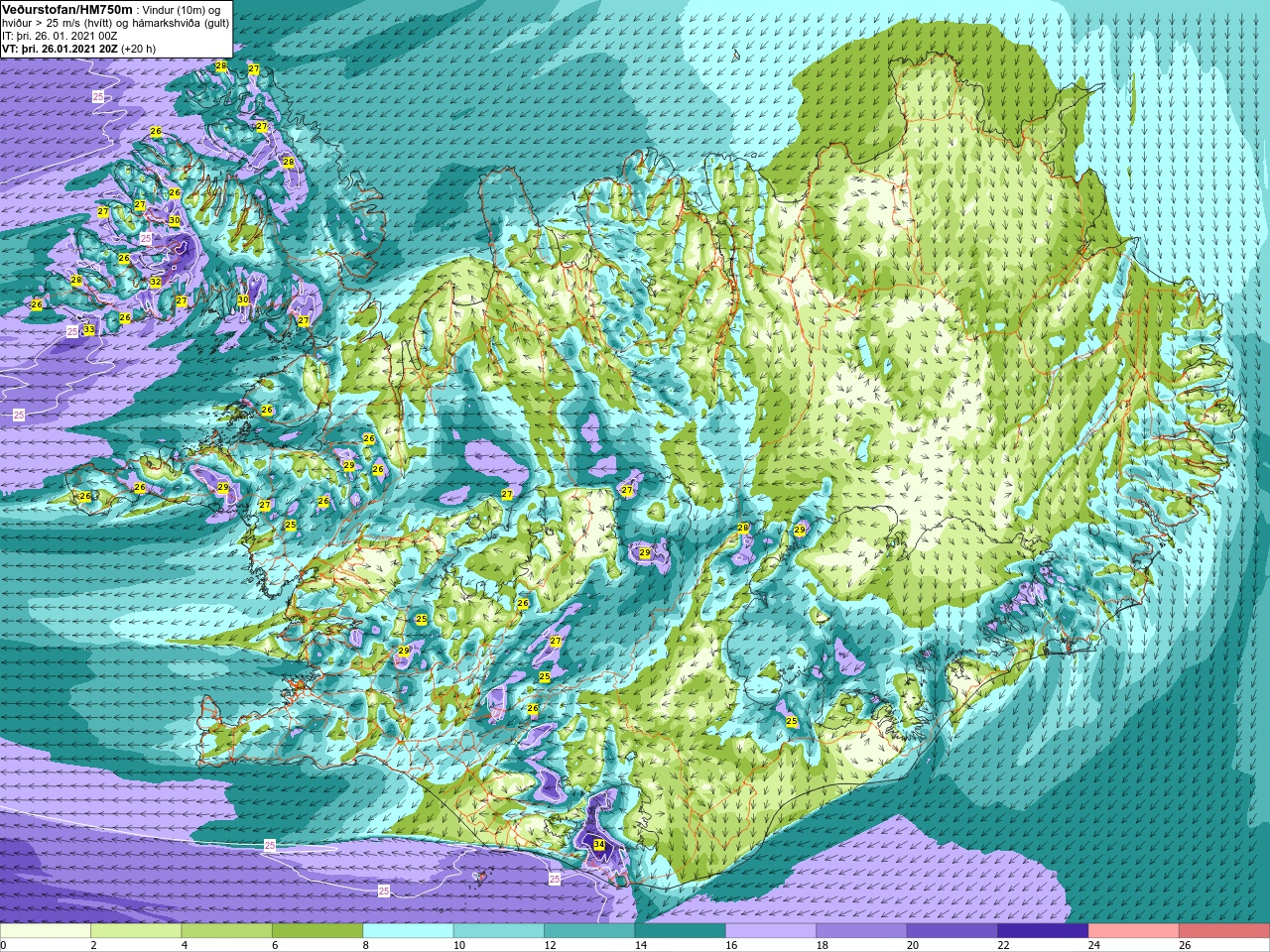Pick the 10–12 m/s turquoise legend swatch

pyautogui.click(x=499, y=931)
